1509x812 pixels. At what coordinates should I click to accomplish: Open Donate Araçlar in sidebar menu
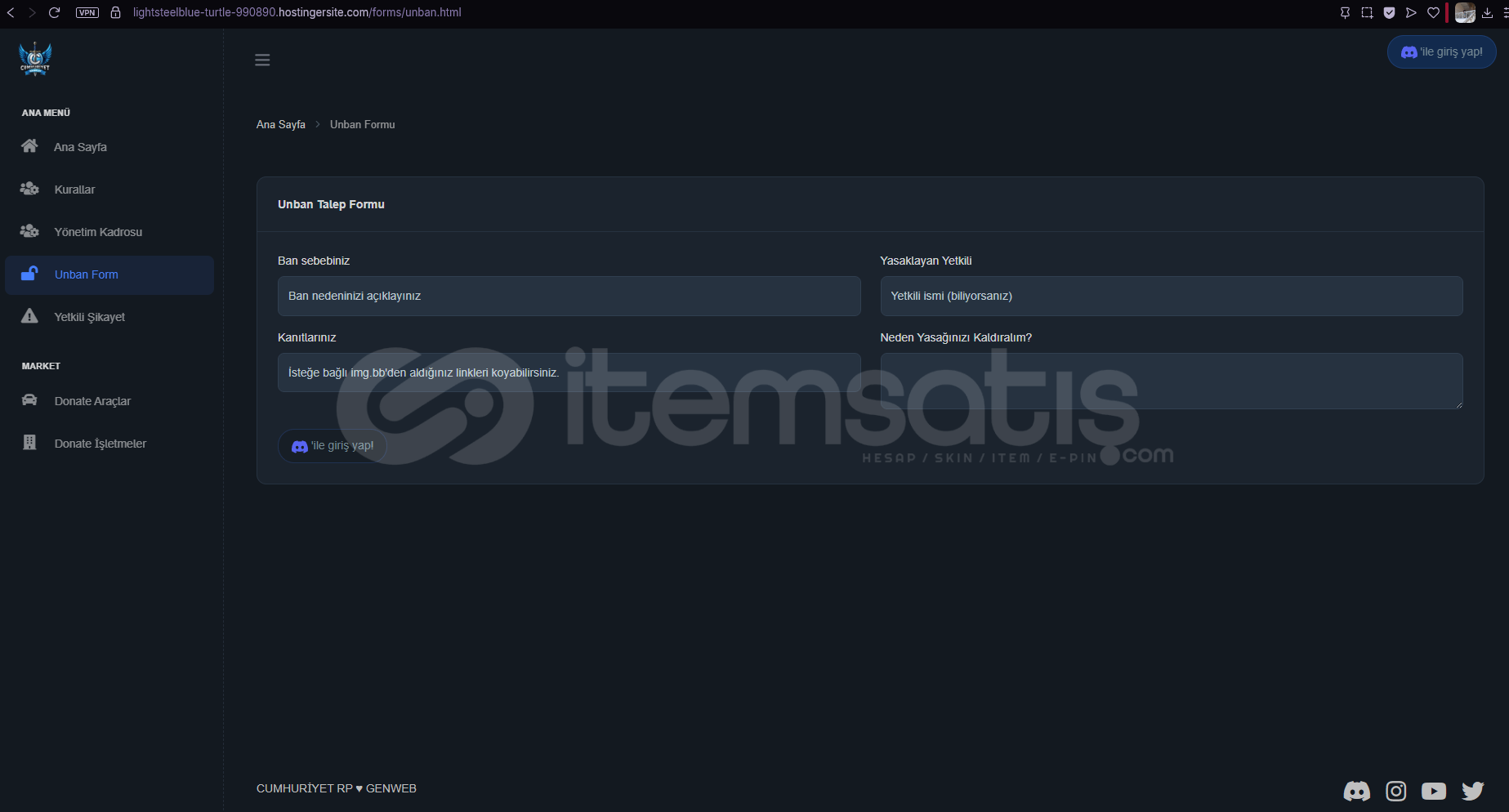pyautogui.click(x=109, y=401)
